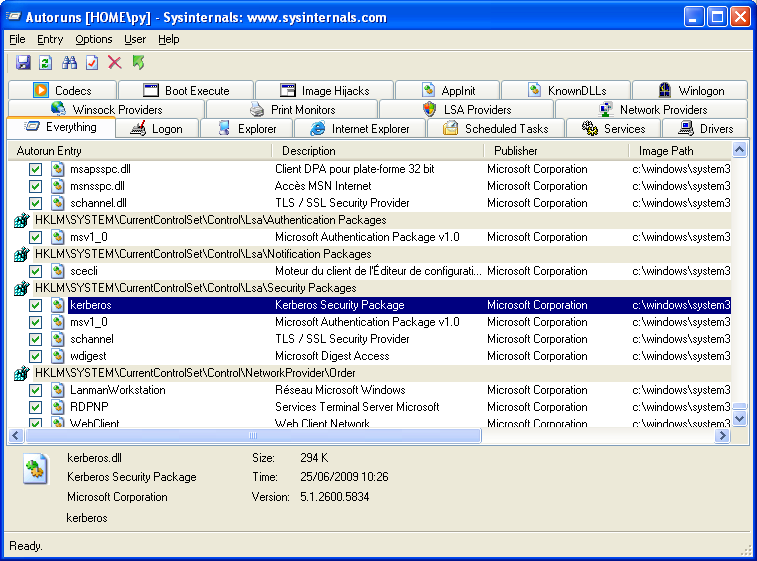Uncheck the msapsspc.dll entry checkbox

click(x=35, y=169)
